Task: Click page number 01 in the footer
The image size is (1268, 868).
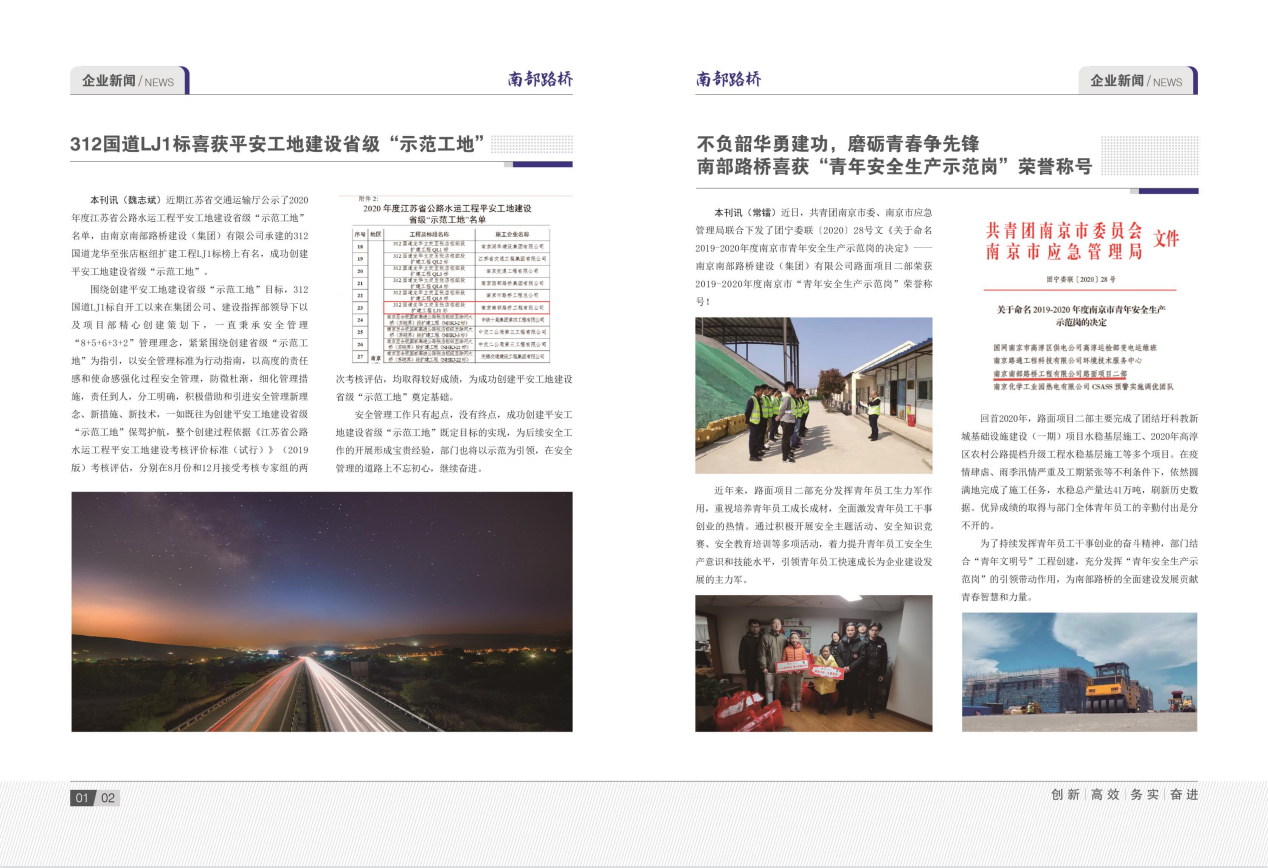Action: pos(83,798)
